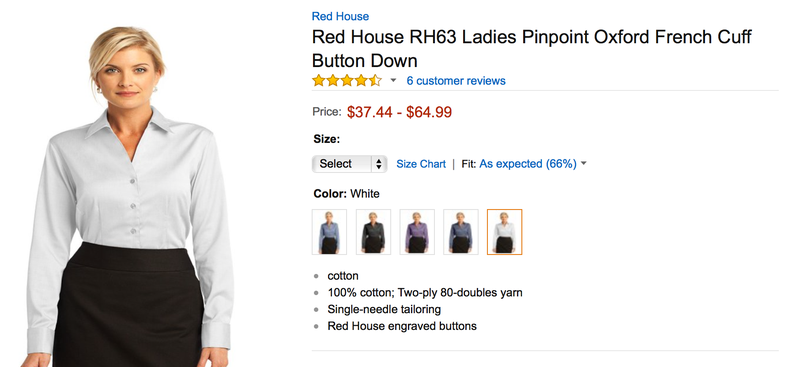Select the purple shirt color swatch

417,232
